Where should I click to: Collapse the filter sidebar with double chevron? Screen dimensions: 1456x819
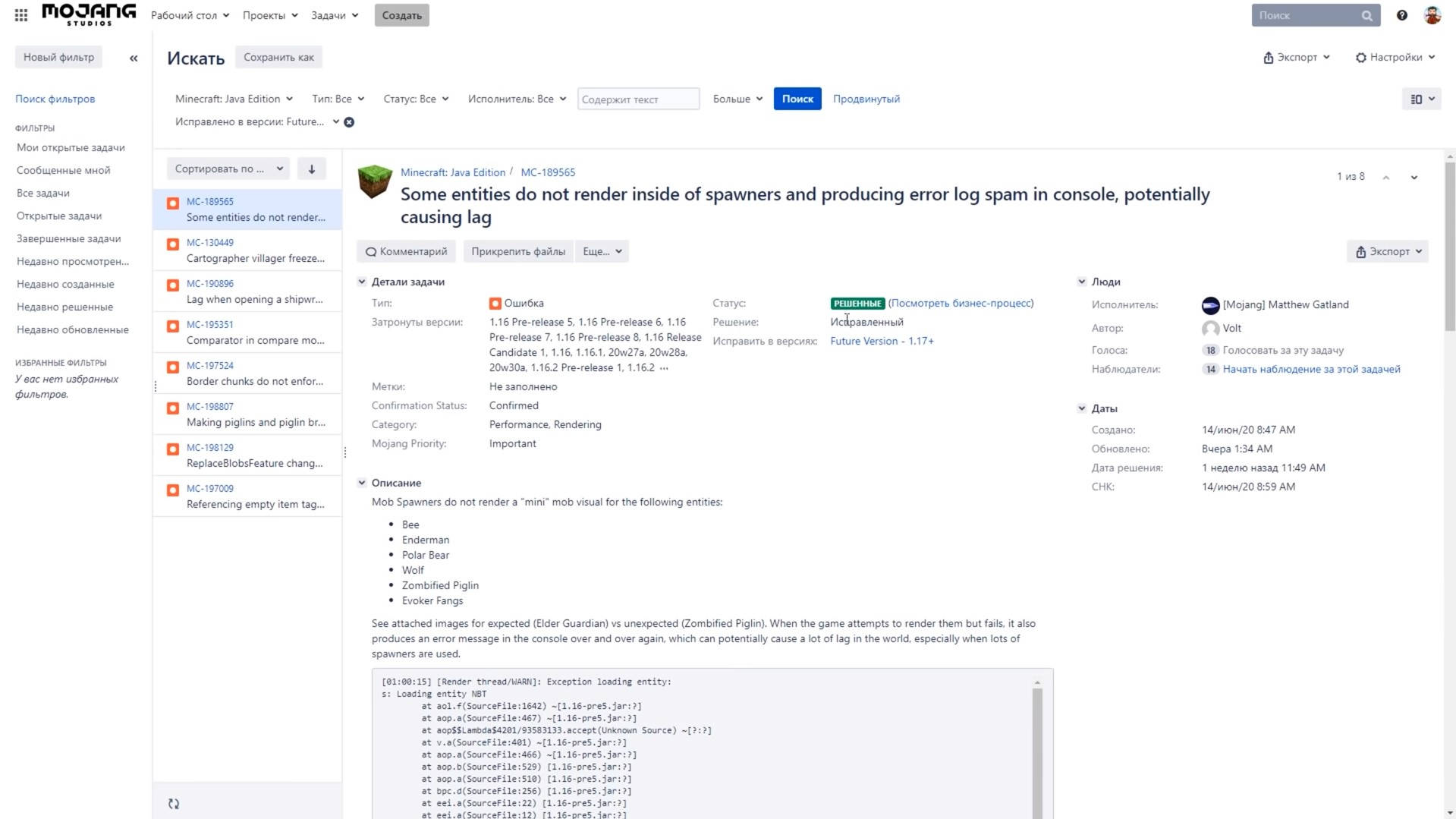click(134, 58)
